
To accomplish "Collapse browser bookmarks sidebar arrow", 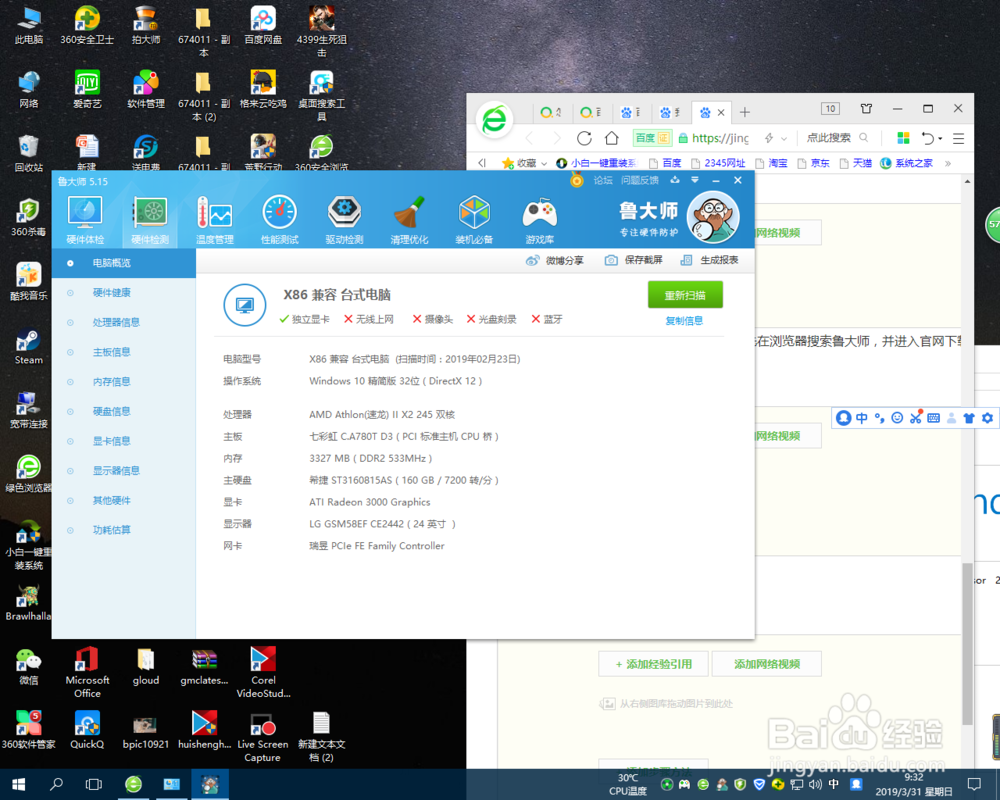I will click(482, 163).
